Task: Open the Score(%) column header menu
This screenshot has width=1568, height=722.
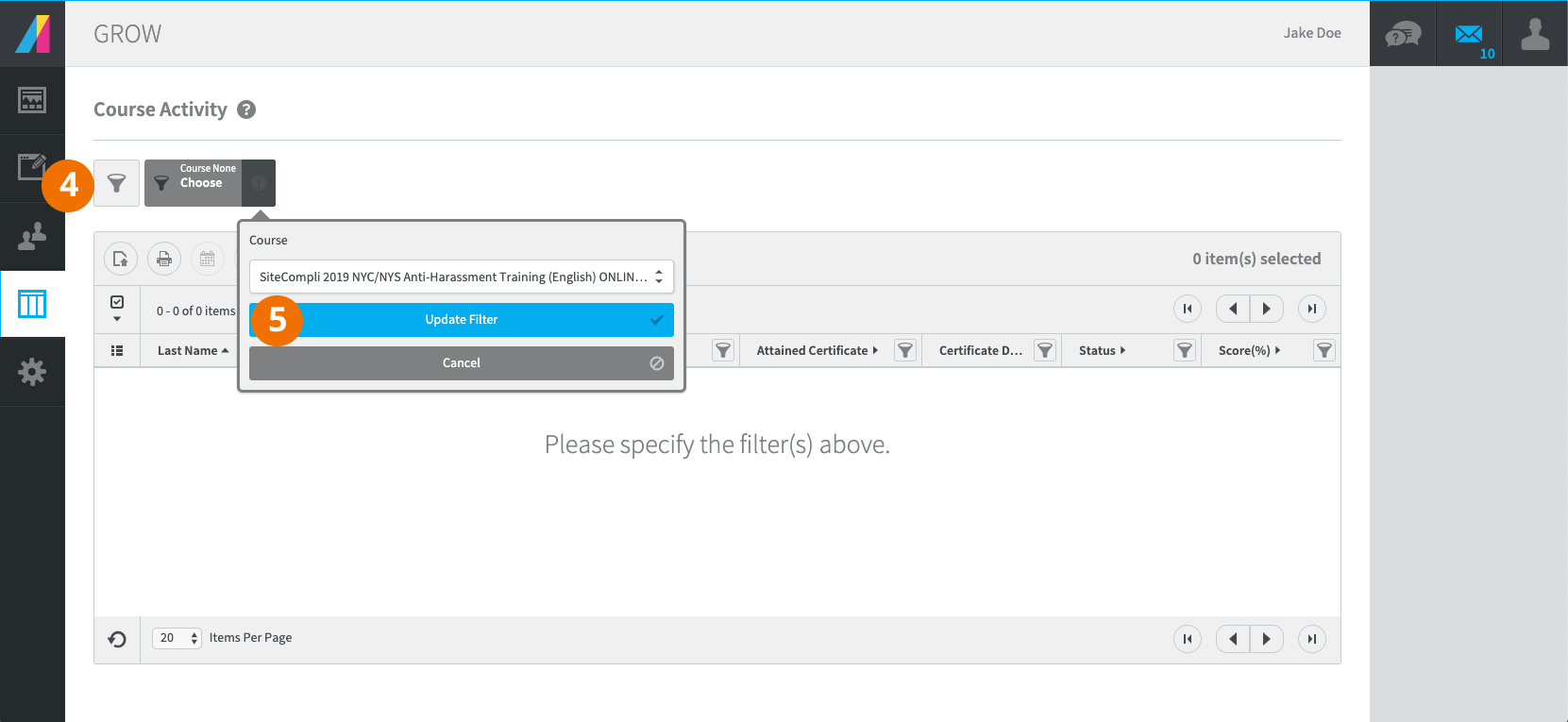Action: [1249, 350]
